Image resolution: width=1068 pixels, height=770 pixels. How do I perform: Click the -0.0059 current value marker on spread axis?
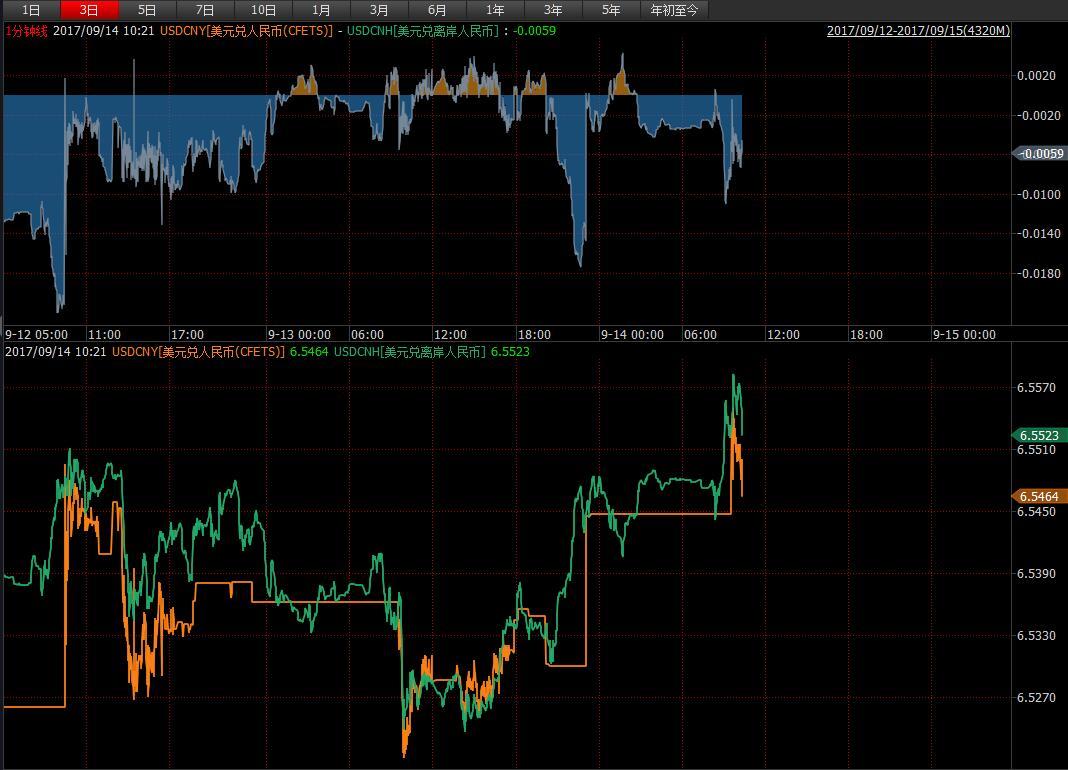pyautogui.click(x=1040, y=153)
